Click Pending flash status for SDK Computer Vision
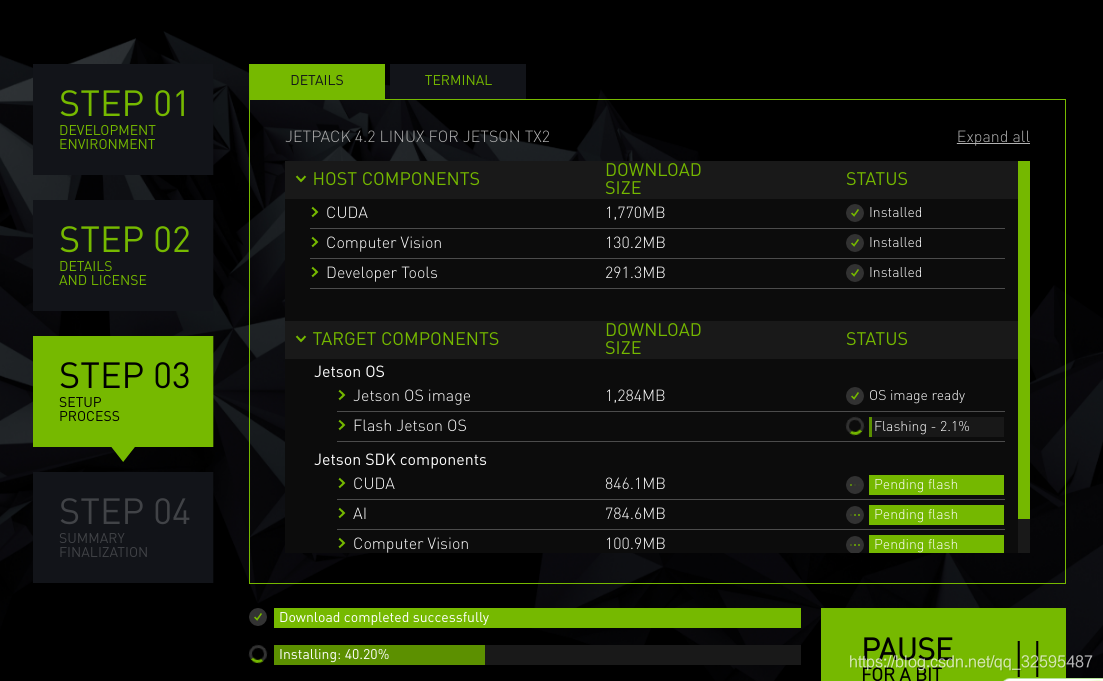 [x=936, y=545]
